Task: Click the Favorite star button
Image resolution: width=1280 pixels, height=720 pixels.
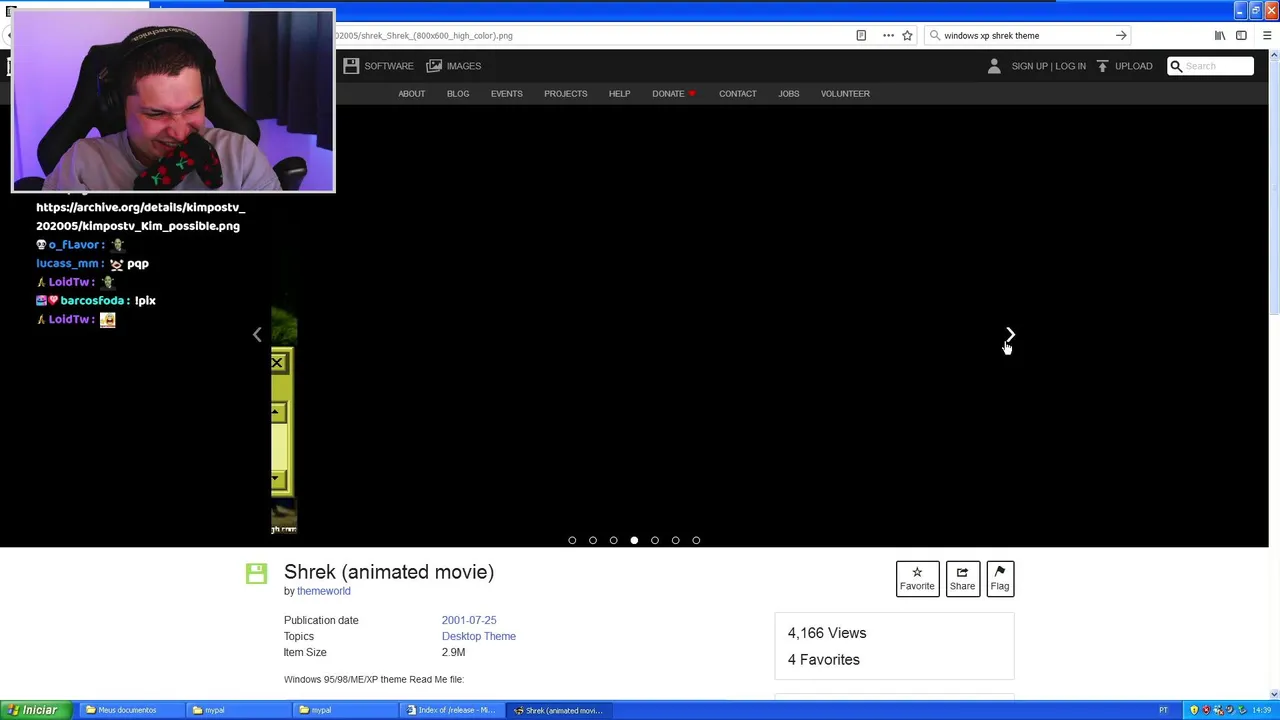Action: [x=917, y=578]
